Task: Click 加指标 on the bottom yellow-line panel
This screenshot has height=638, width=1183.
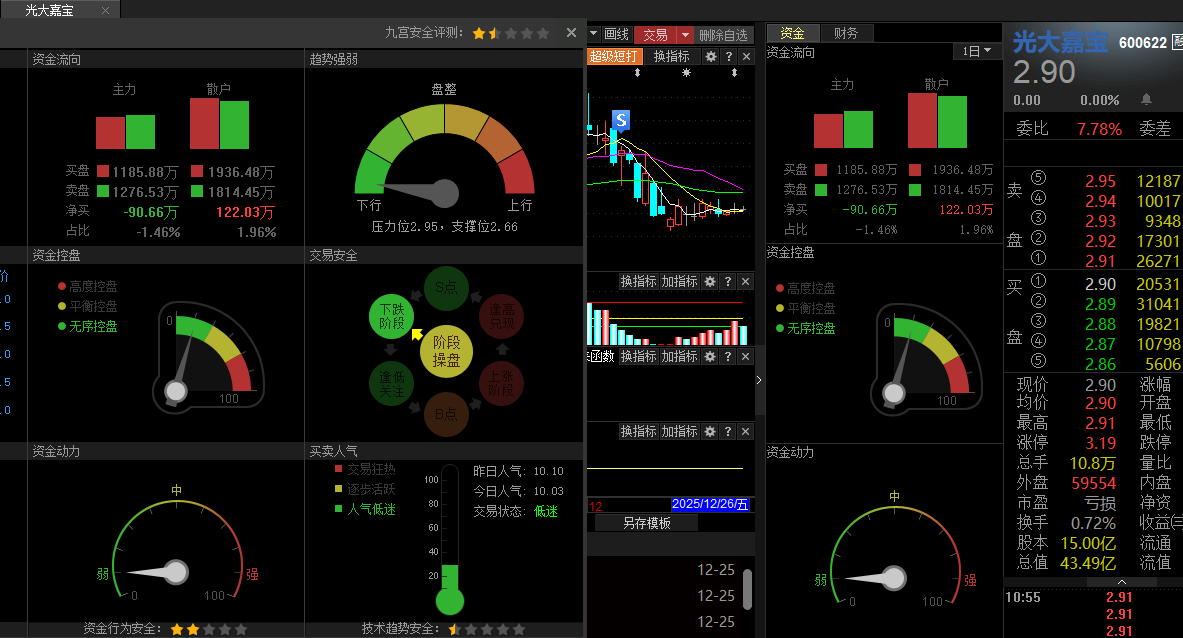Action: pos(680,431)
